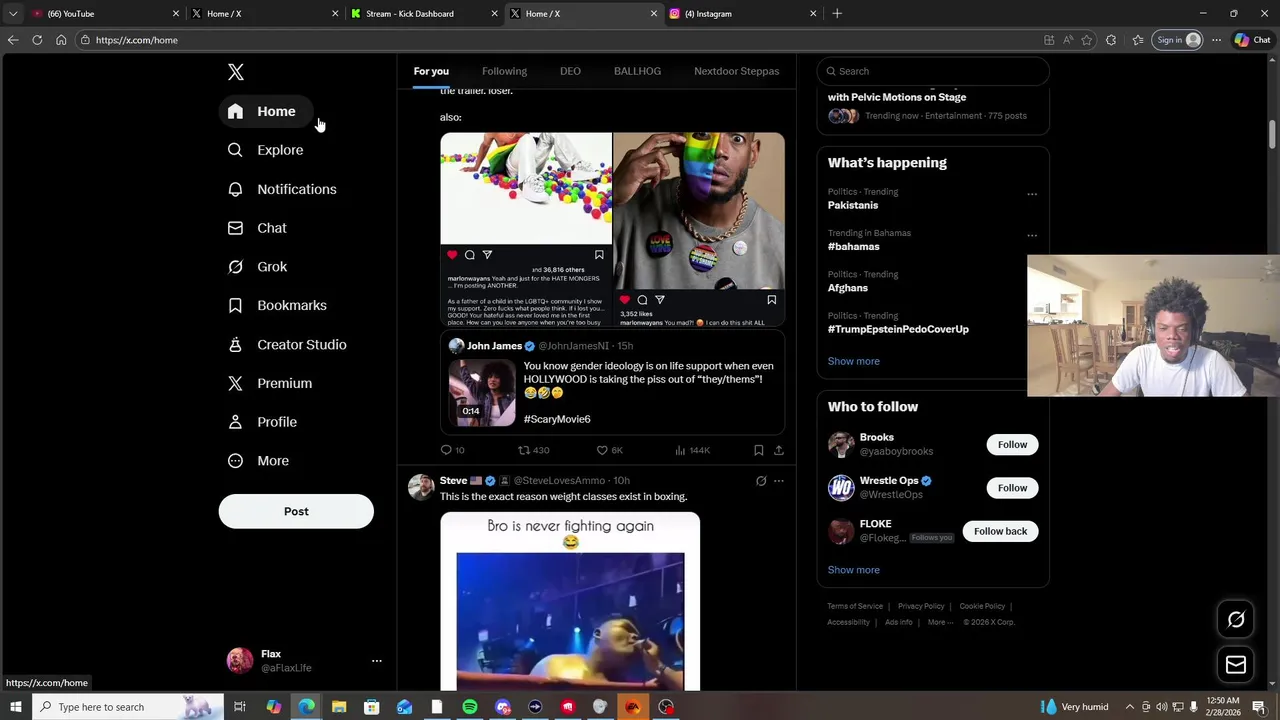Open more options on Steve's post
Viewport: 1280px width, 720px height.
(x=778, y=481)
